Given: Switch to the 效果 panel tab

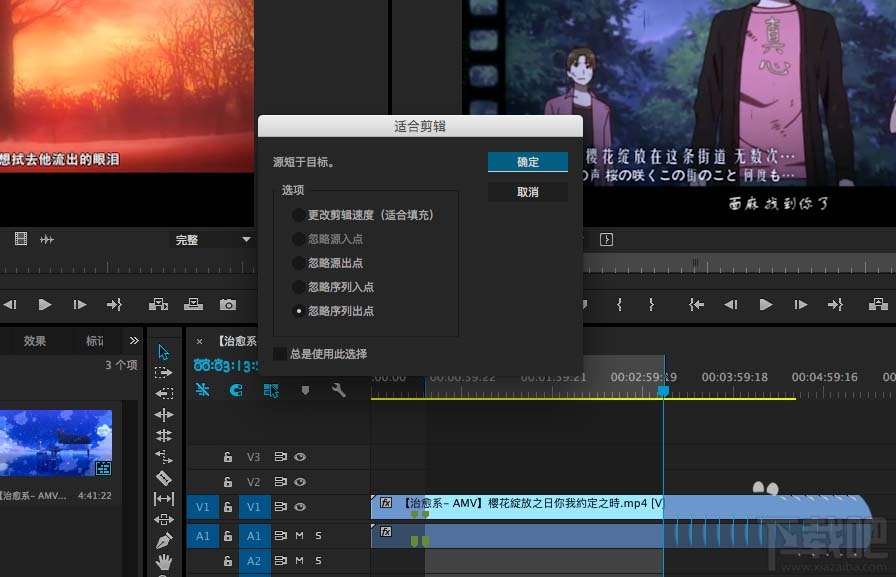Looking at the screenshot, I should click(x=35, y=340).
